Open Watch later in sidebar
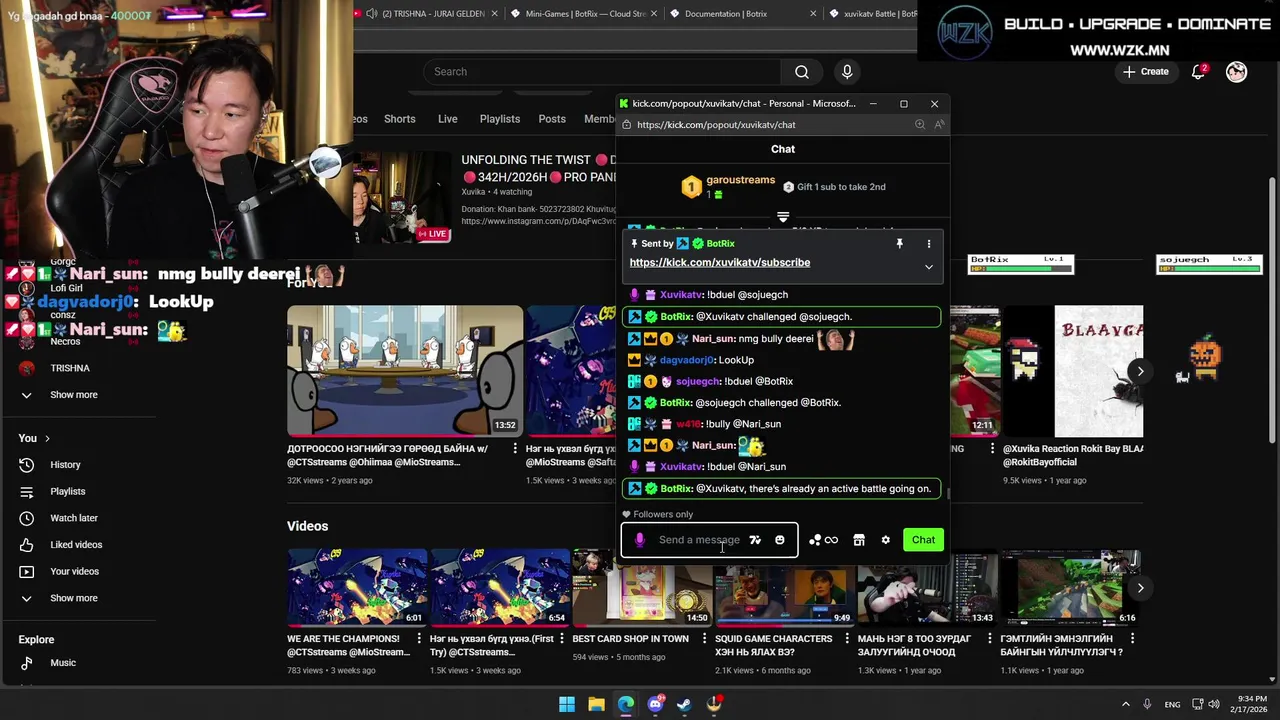This screenshot has height=720, width=1280. (74, 518)
